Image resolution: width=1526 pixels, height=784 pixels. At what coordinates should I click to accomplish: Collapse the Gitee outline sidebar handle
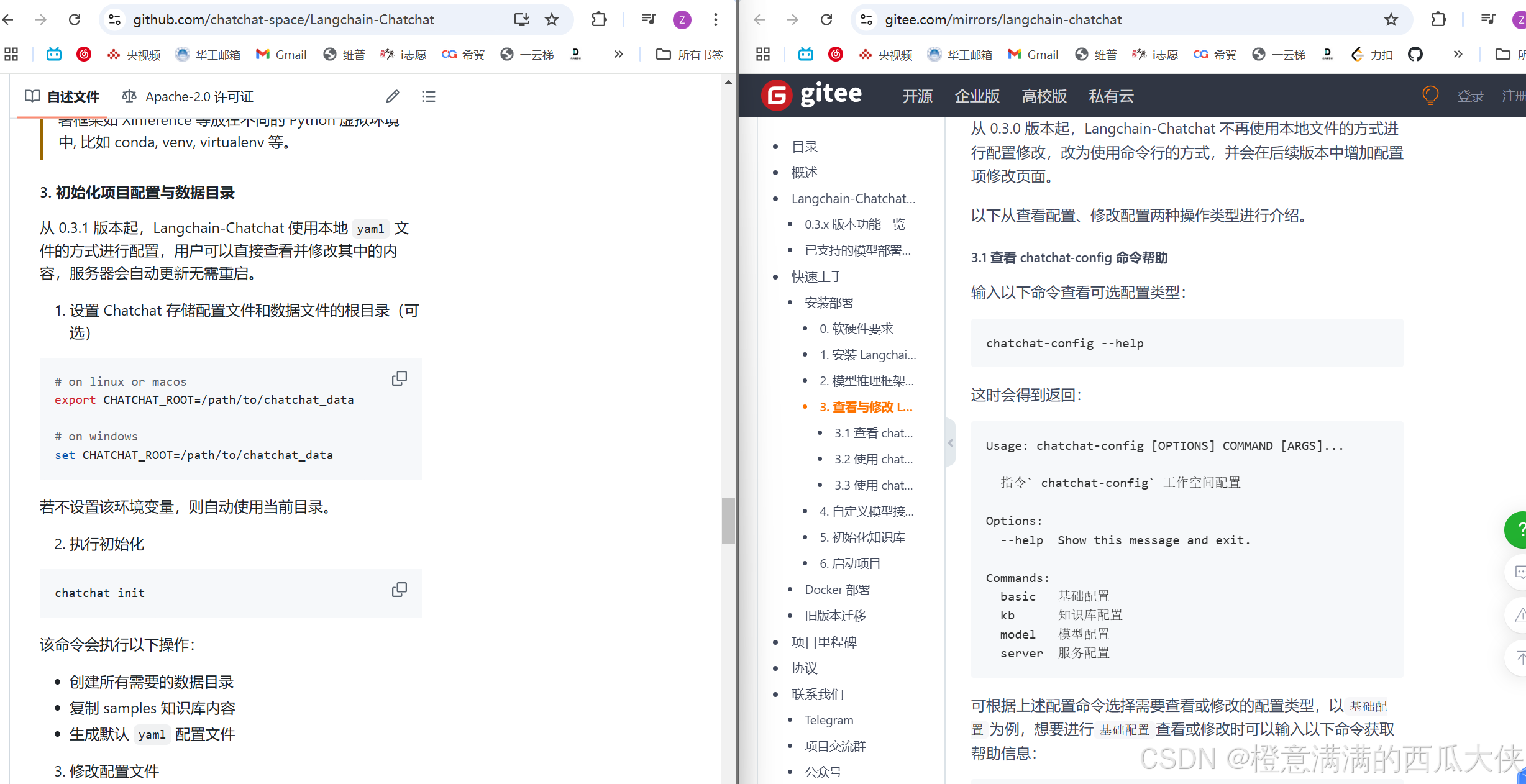click(x=950, y=443)
